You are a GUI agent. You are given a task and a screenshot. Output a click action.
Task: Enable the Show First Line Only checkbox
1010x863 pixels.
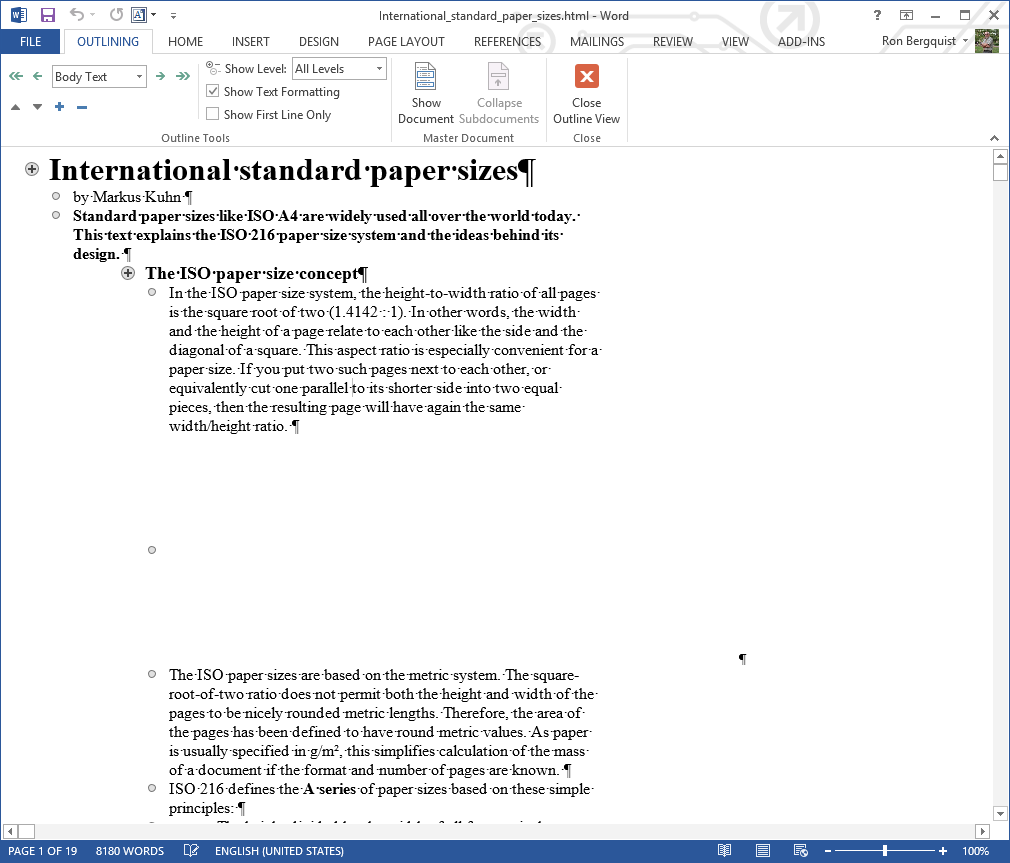(x=212, y=114)
